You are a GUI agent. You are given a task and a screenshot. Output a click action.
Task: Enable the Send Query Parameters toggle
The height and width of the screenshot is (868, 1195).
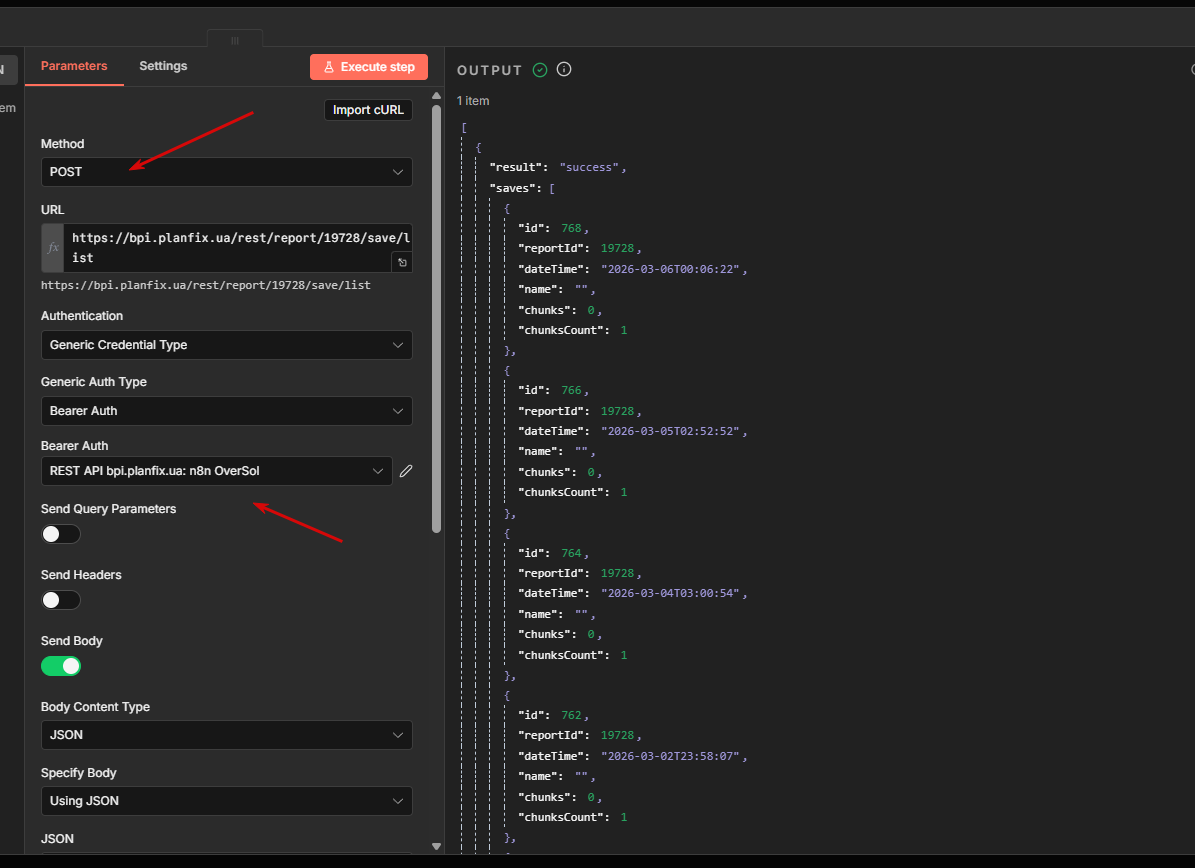click(61, 534)
